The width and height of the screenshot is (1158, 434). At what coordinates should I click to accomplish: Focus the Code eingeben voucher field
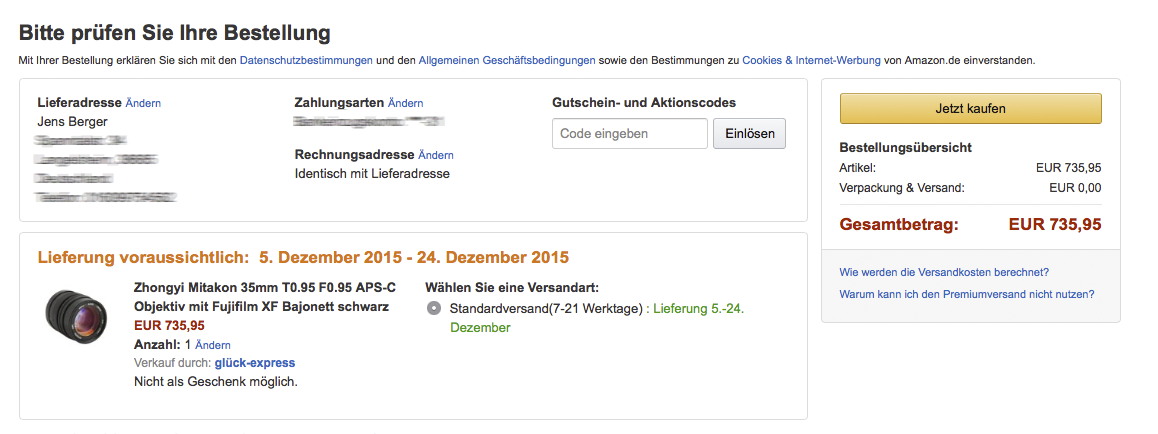pos(630,134)
